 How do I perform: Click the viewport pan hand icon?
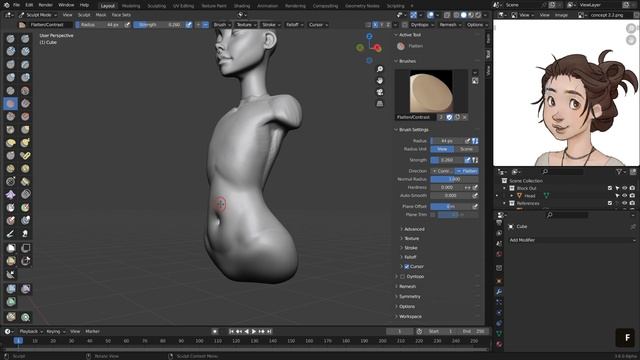pos(380,80)
